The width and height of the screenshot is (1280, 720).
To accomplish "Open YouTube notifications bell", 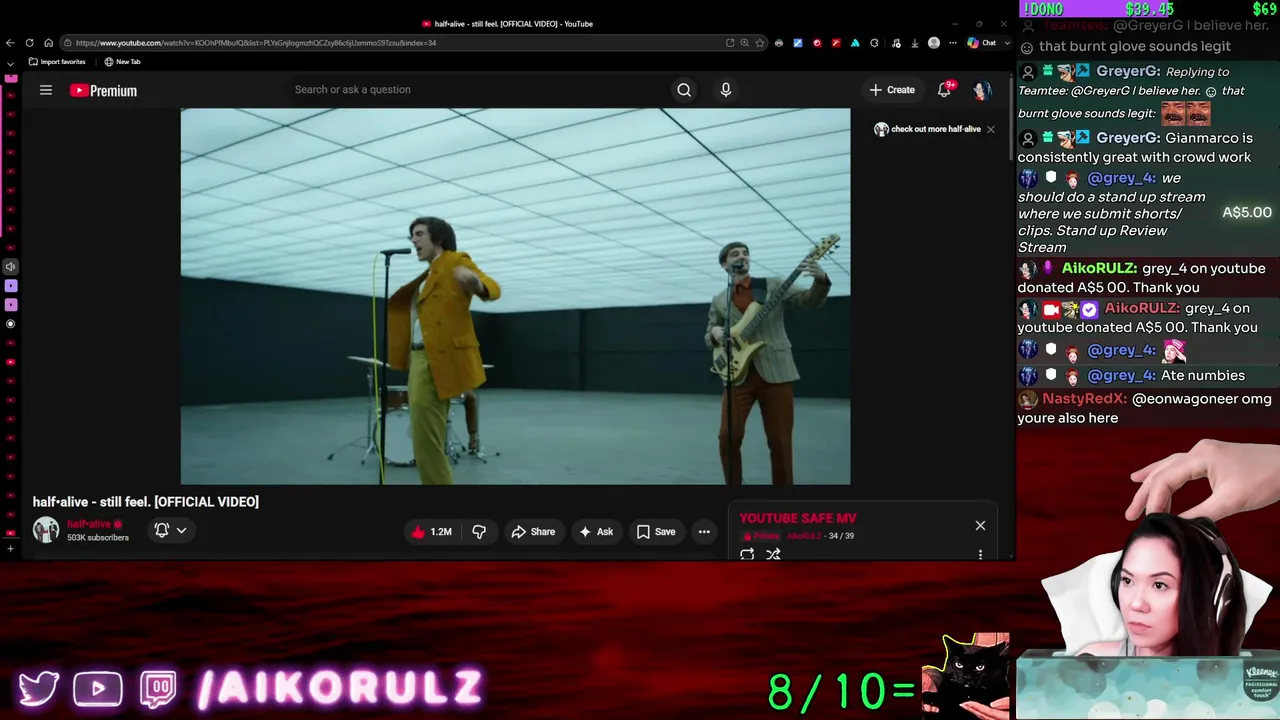I will 944,90.
